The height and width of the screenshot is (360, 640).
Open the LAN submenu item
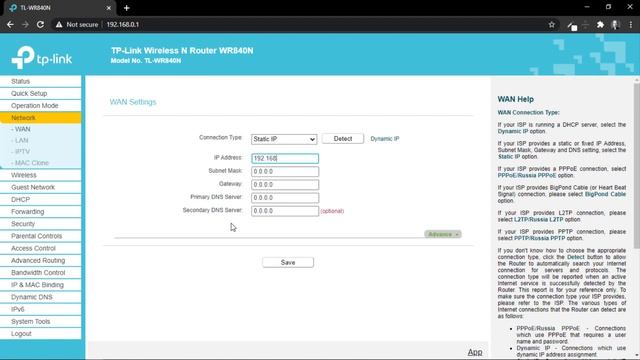click(x=20, y=140)
